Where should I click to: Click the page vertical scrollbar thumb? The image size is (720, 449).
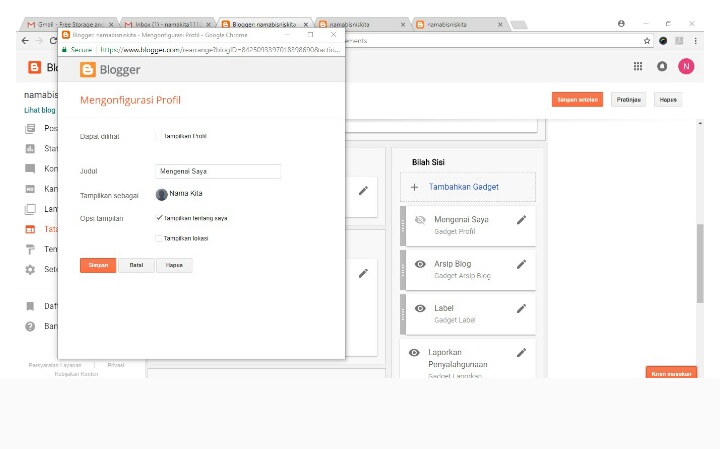click(700, 264)
